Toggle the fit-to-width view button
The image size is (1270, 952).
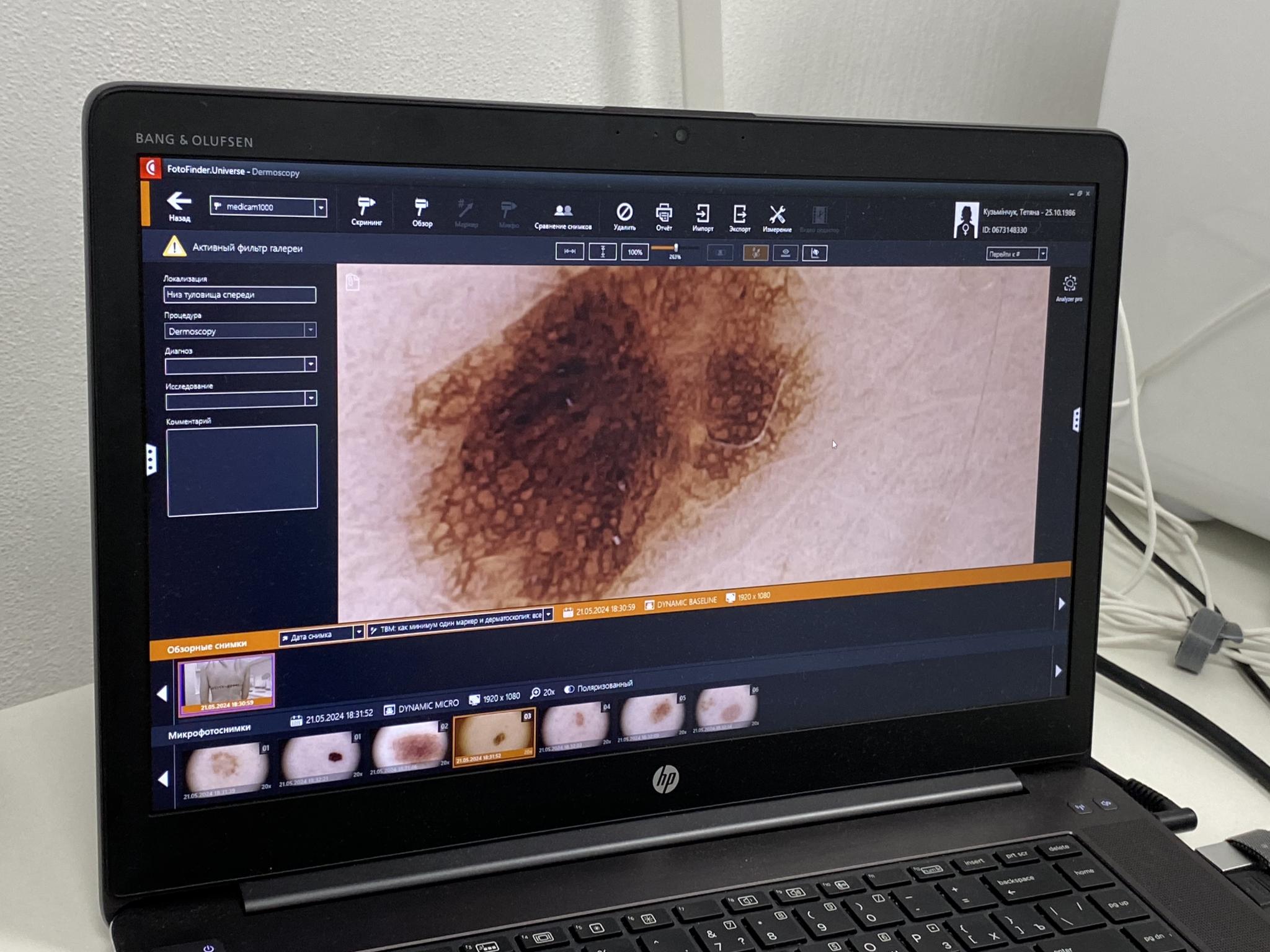(569, 251)
